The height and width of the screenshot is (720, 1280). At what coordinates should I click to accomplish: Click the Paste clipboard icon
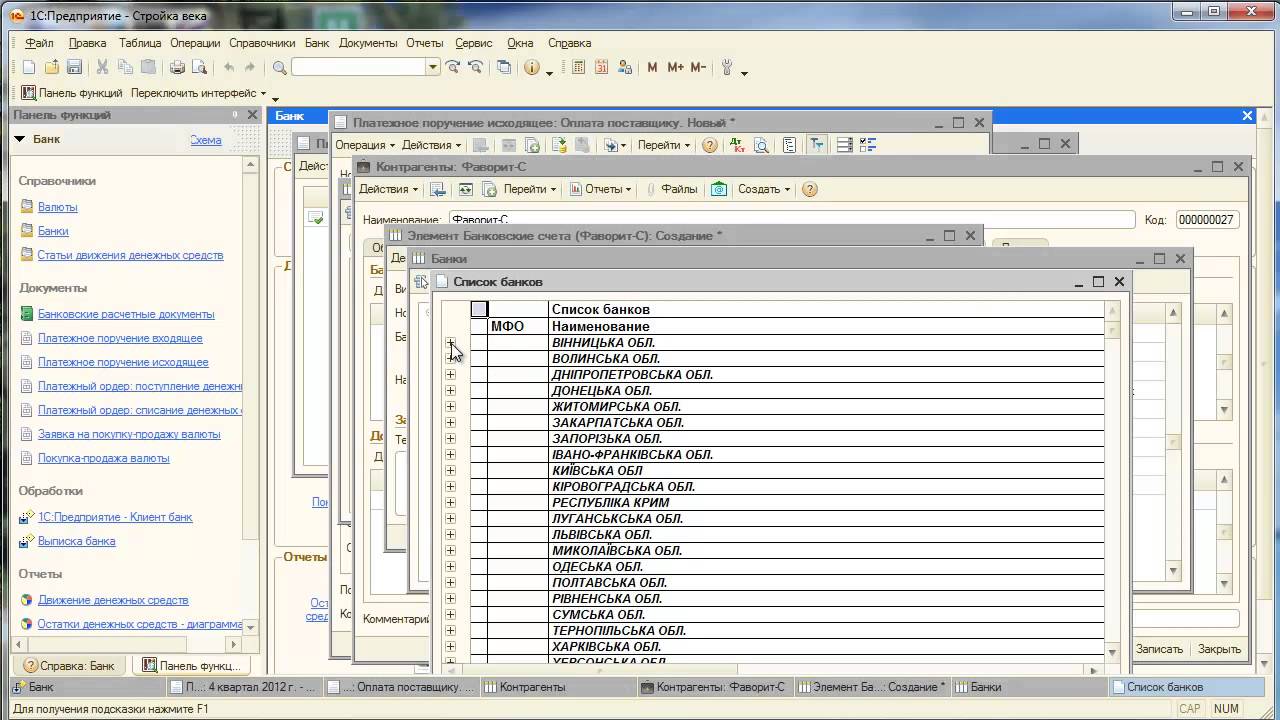(x=148, y=67)
